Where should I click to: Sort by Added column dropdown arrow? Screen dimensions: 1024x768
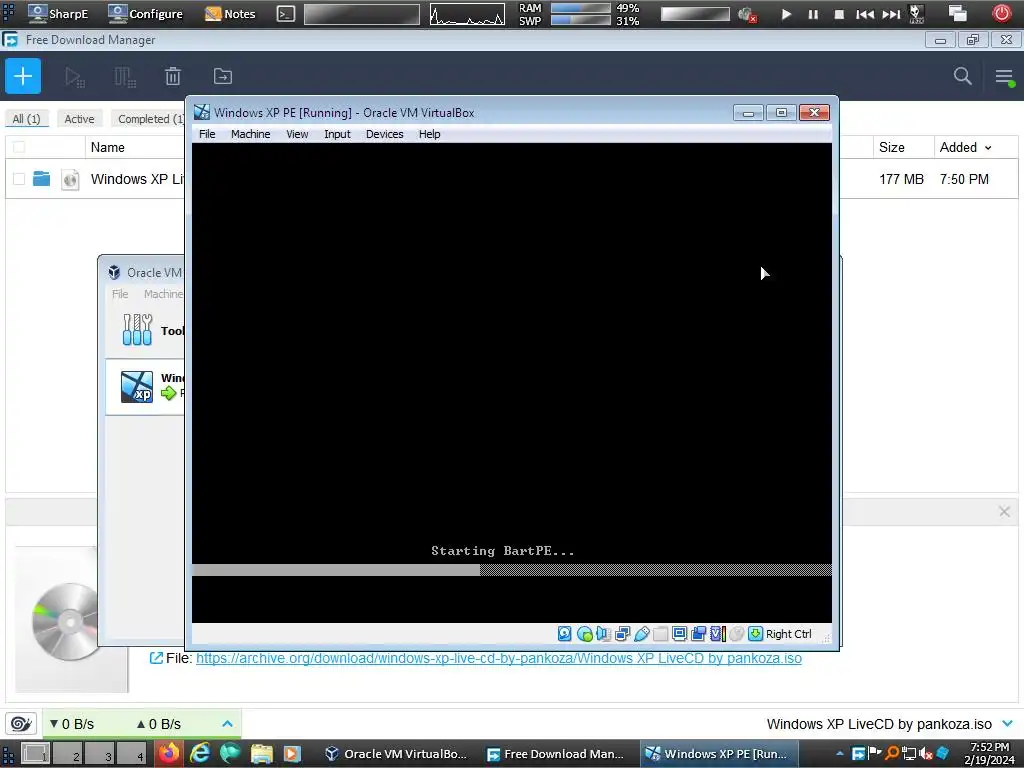click(988, 148)
